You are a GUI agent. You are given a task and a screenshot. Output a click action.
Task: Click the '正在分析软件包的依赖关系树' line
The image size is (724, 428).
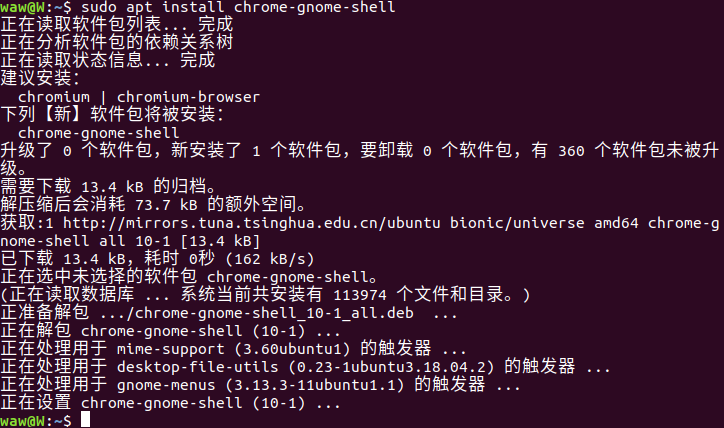(117, 42)
